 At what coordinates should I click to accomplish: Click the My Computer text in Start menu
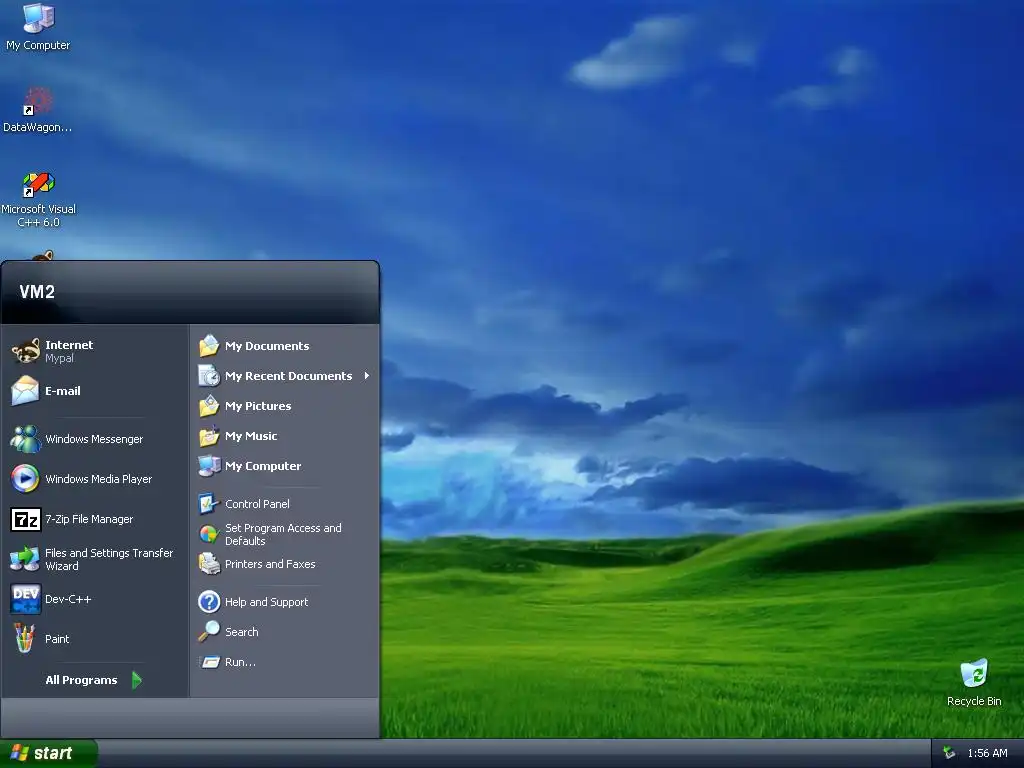point(263,466)
